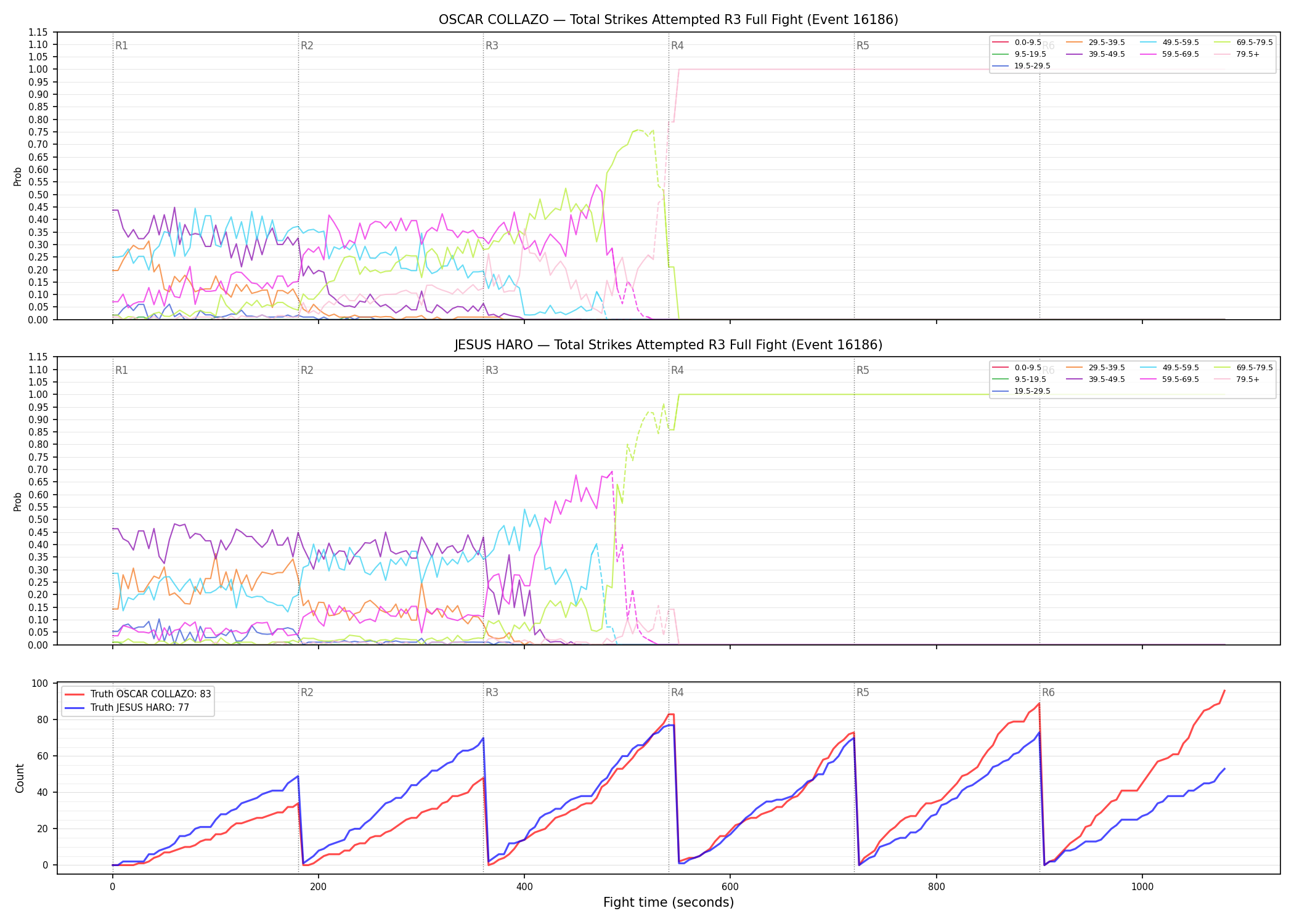This screenshot has width=1294, height=924.
Task: Click the 'Prob' axis label of the Oscar Collazo chart
Action: click(x=18, y=176)
